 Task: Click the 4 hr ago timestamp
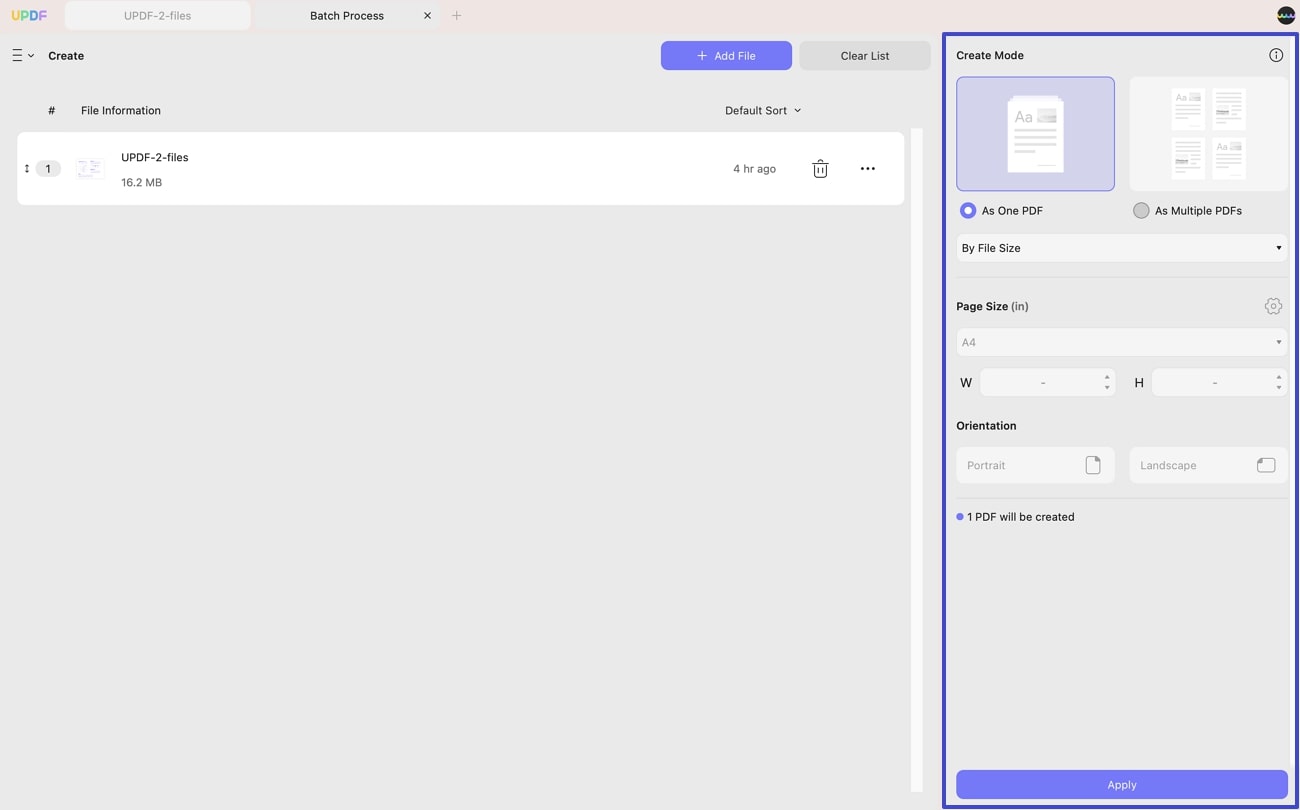(754, 169)
